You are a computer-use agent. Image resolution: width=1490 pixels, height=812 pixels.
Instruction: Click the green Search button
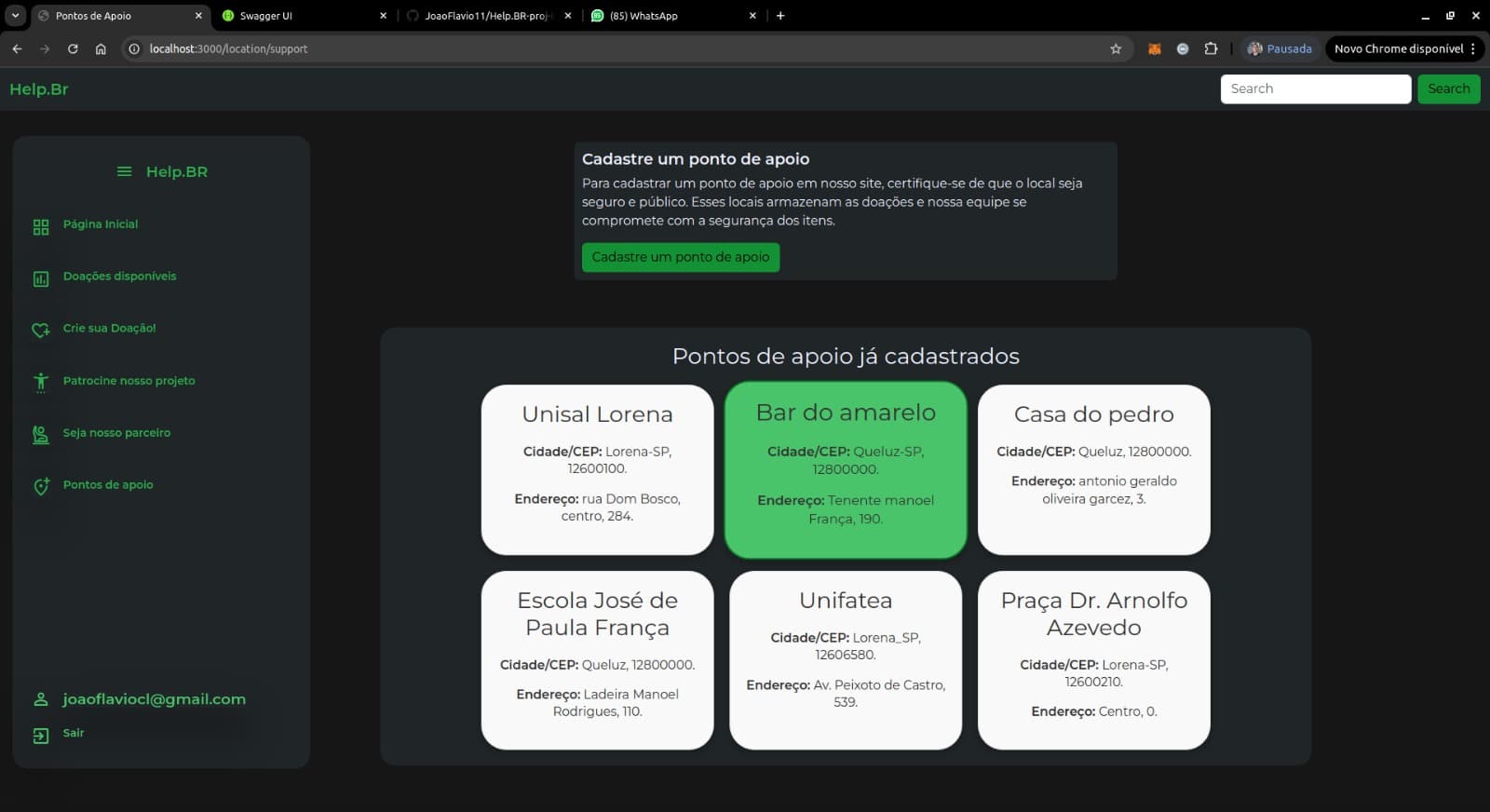(x=1448, y=88)
